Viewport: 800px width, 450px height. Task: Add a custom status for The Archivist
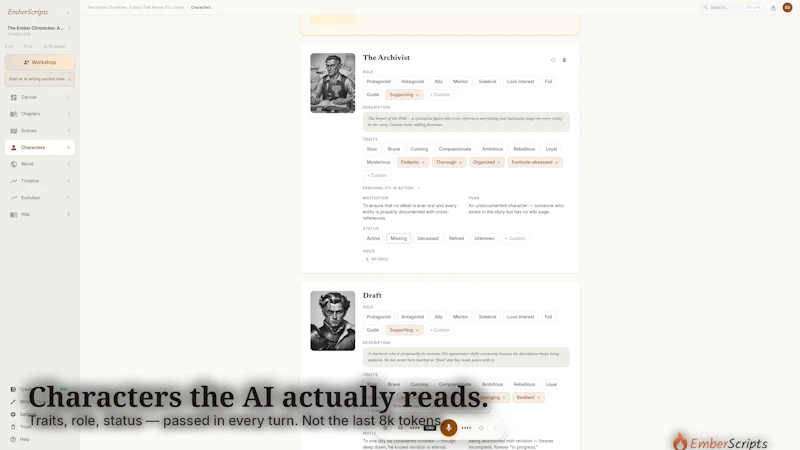click(515, 238)
